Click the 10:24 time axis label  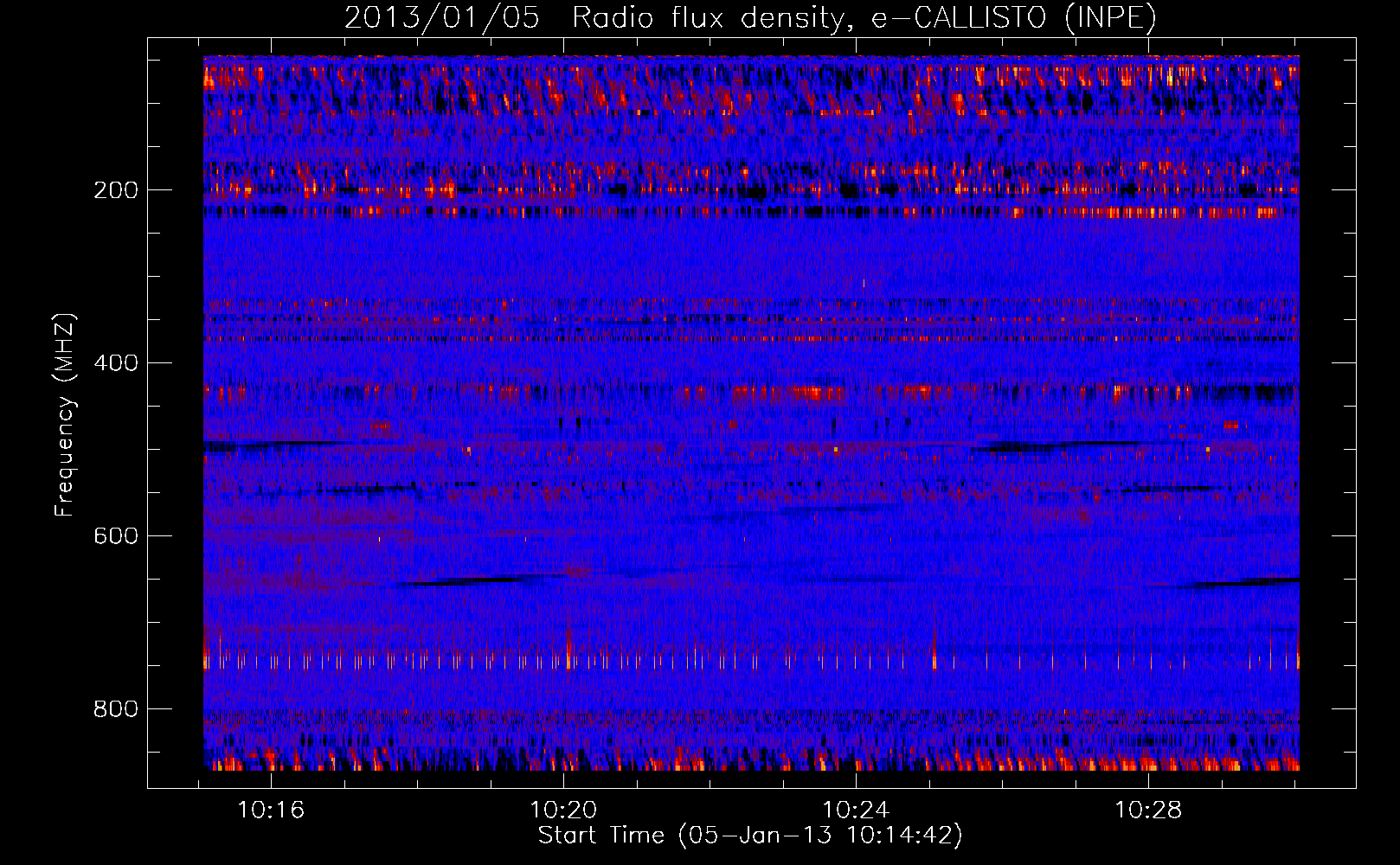click(856, 811)
